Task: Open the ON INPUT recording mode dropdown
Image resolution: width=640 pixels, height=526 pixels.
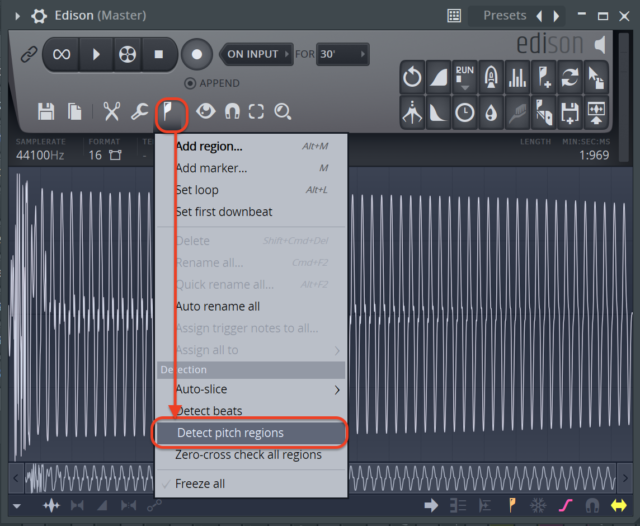Action: (x=255, y=54)
